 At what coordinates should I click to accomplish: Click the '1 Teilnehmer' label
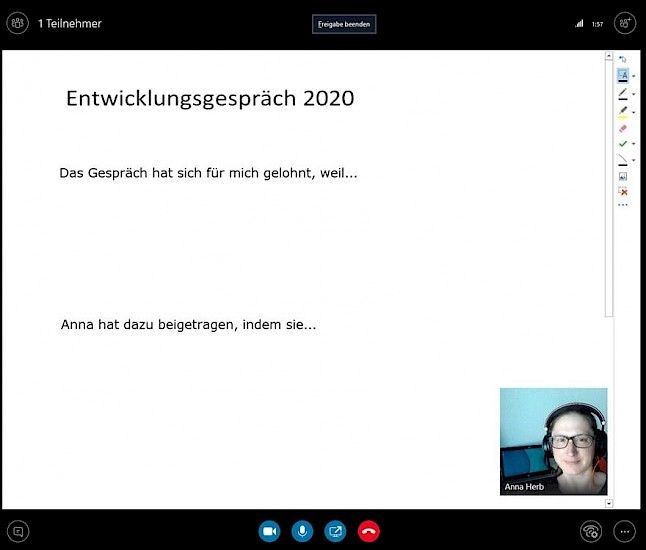pos(70,23)
